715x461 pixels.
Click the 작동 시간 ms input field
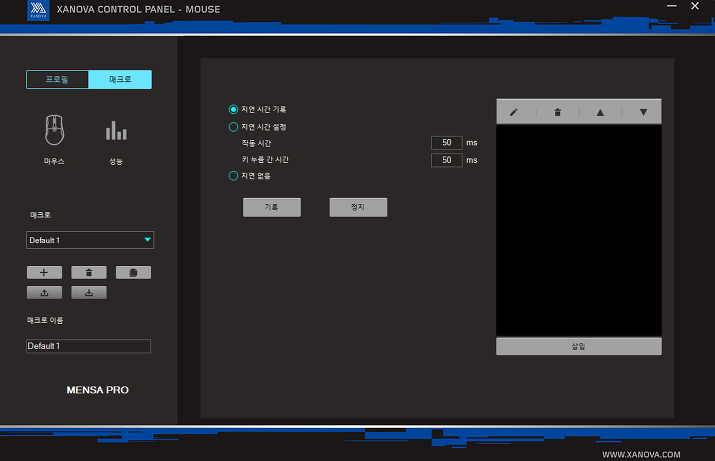pos(447,143)
